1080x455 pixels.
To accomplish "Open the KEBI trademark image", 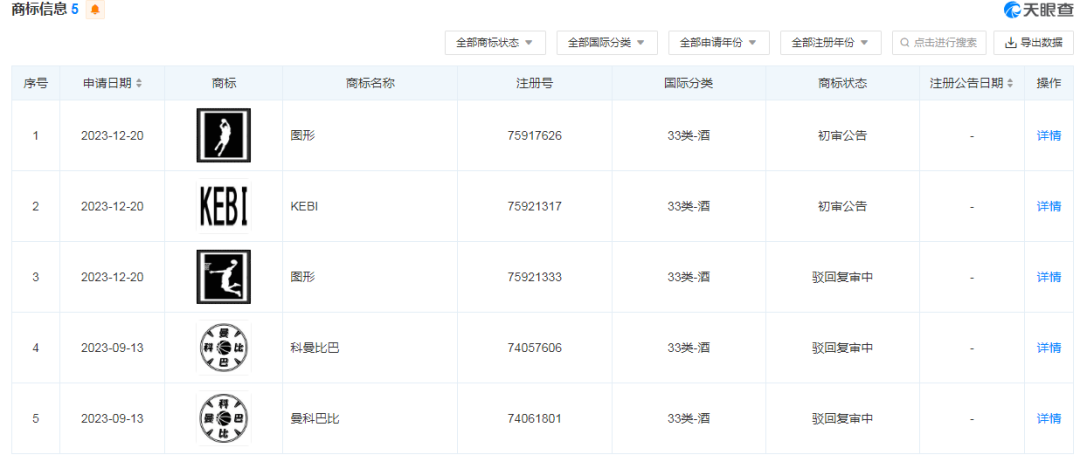I will click(x=223, y=206).
